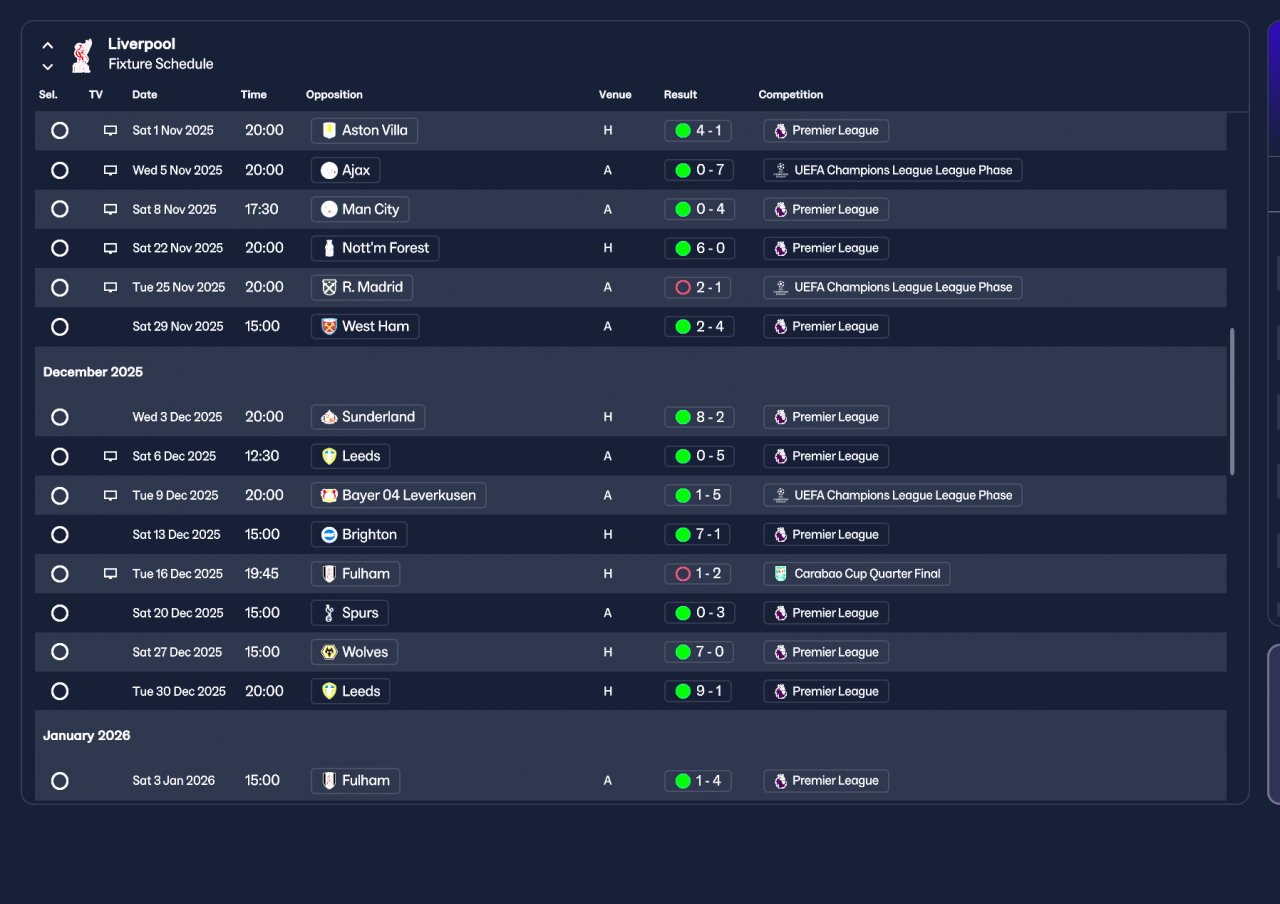Select the Leeds 30 Dec fixture radio button
The image size is (1280, 904).
[60, 691]
